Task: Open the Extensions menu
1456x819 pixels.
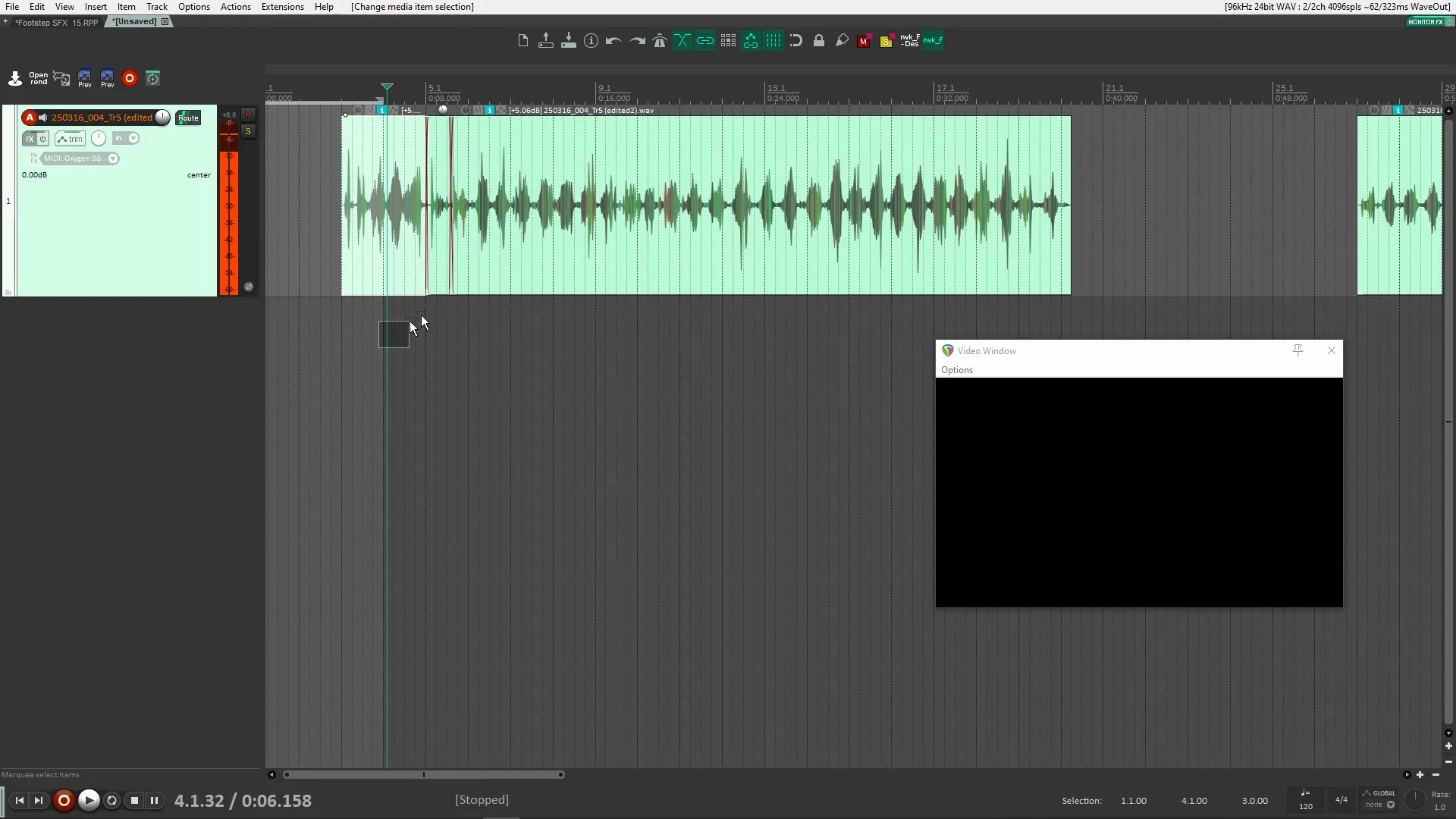Action: point(282,7)
